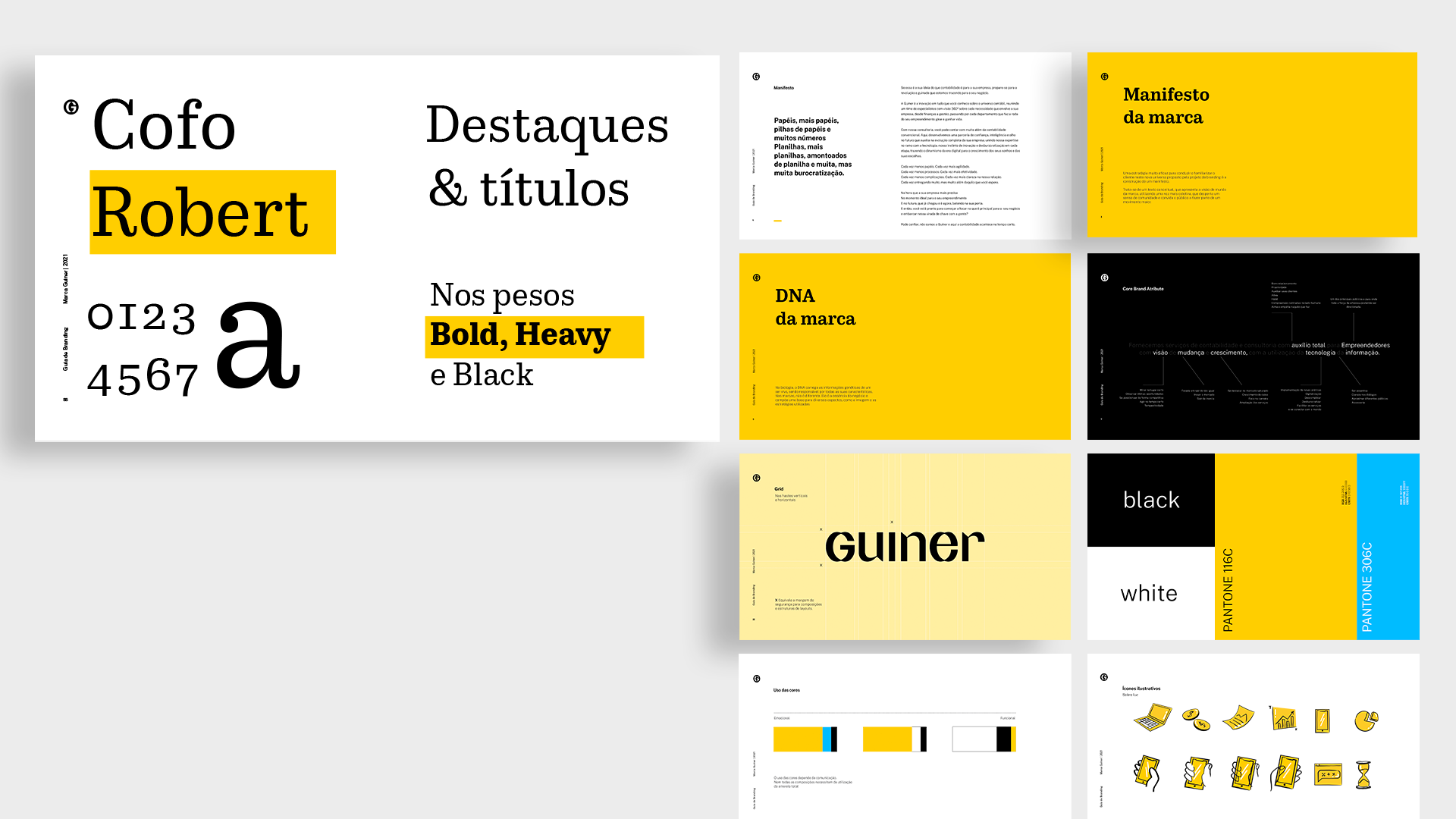Click the yellow-blue-black color bar under Emocional
Viewport: 1456px width, 819px height.
(805, 739)
